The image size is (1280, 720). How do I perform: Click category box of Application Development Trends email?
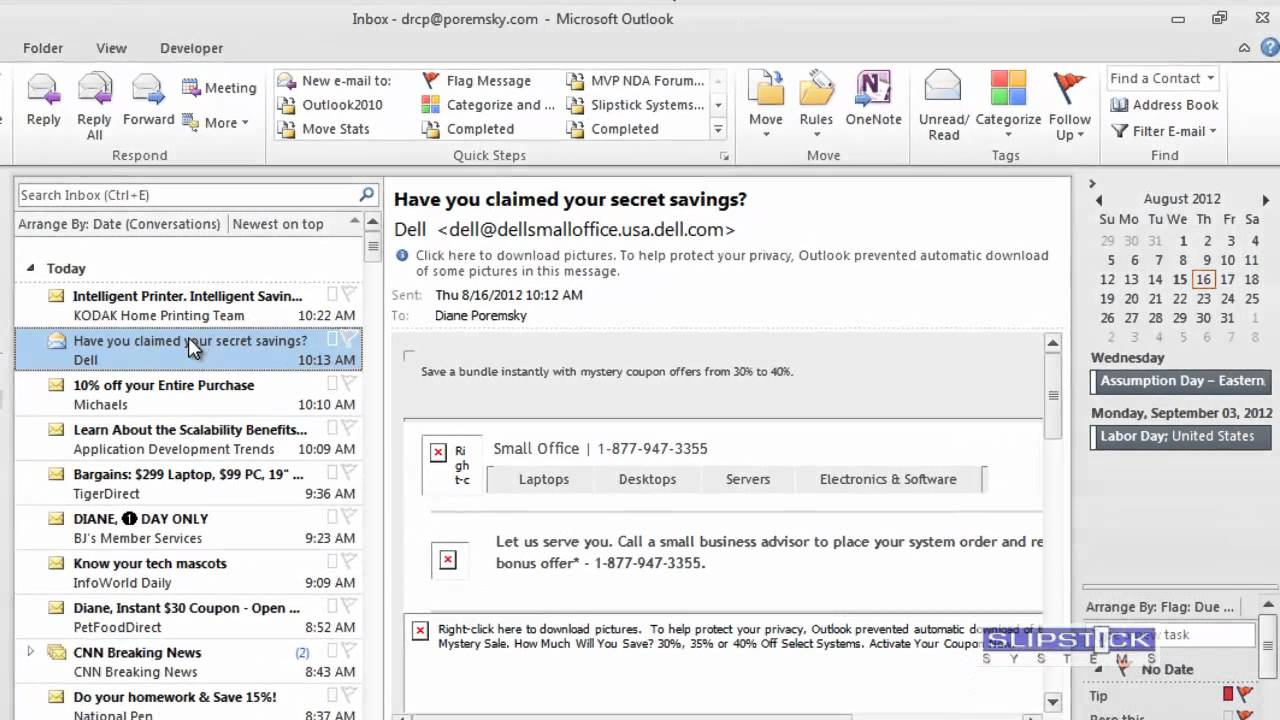pos(333,428)
